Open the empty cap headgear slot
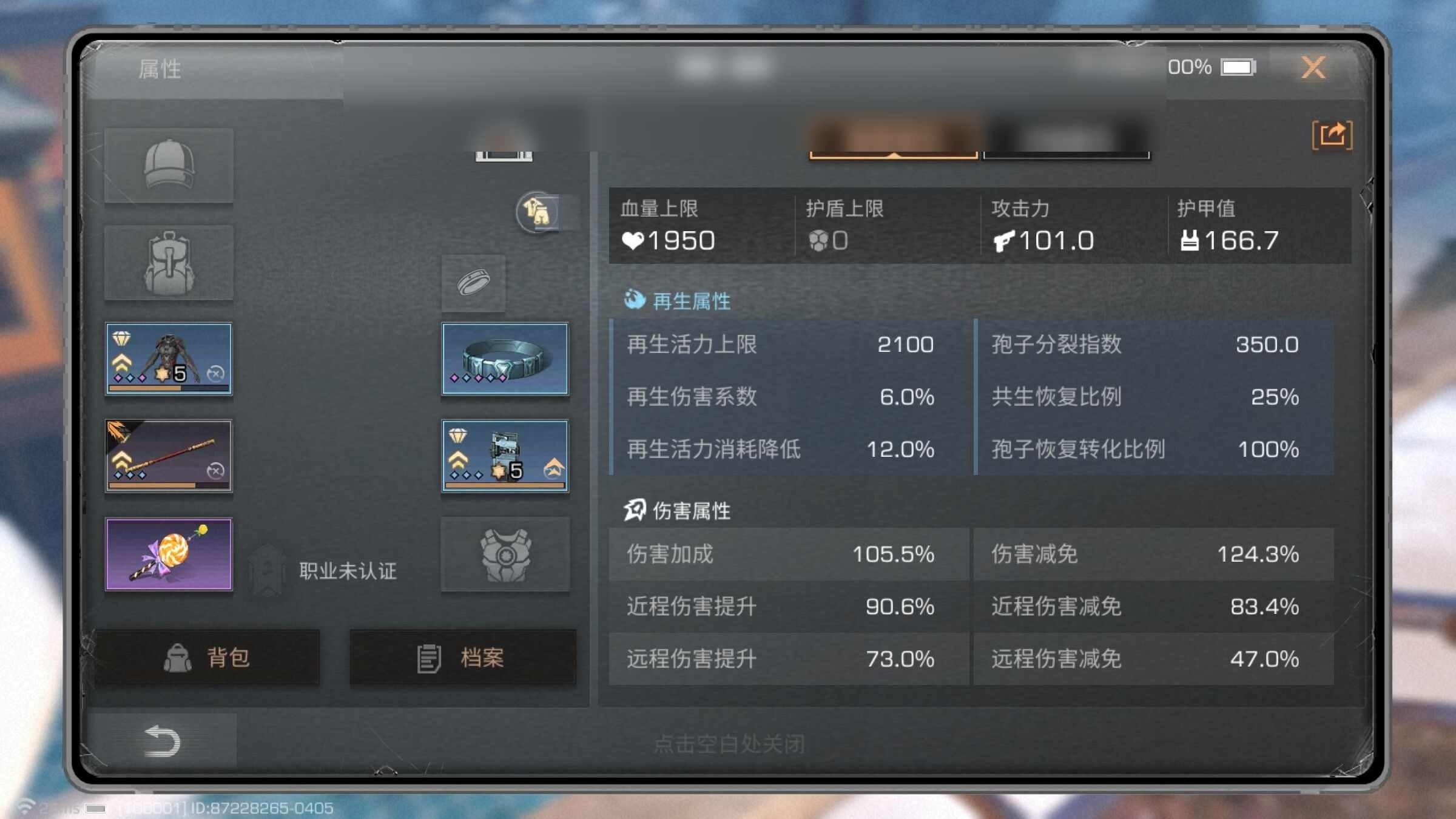Screen dimensions: 1456x819 pos(169,165)
